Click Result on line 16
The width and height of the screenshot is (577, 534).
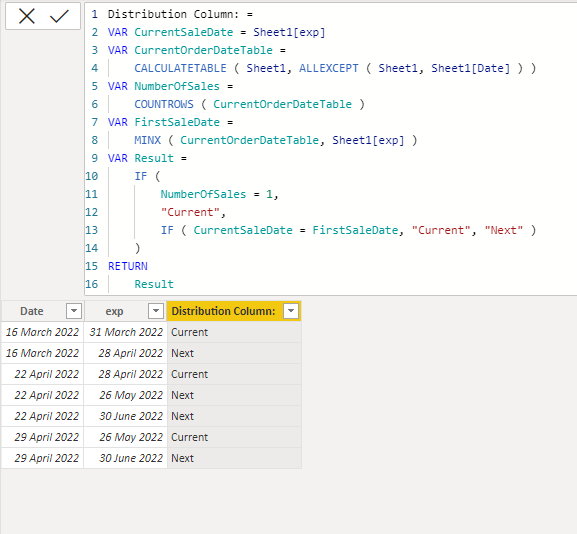pos(154,284)
